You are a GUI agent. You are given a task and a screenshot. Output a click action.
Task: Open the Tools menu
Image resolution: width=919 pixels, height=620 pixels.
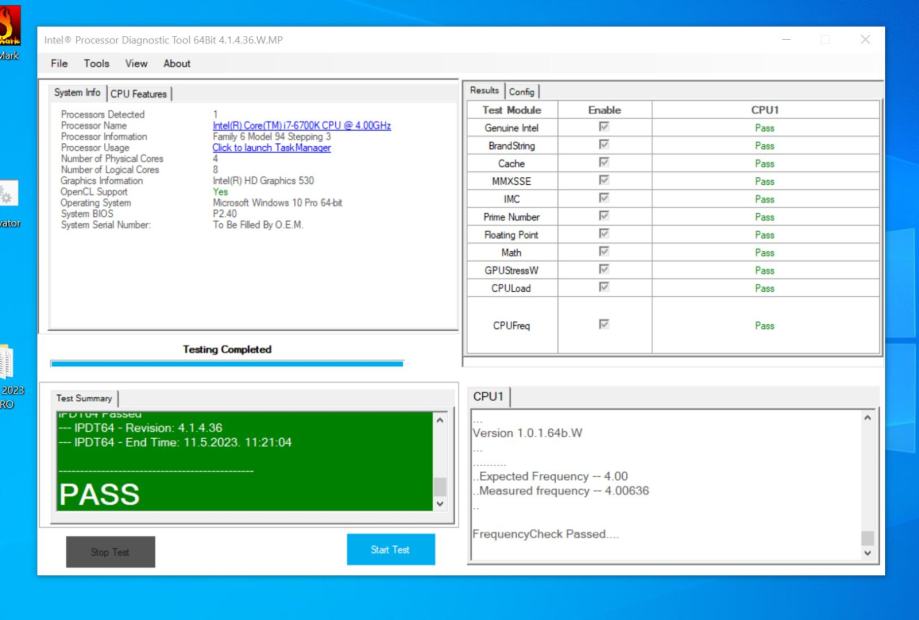[x=96, y=63]
